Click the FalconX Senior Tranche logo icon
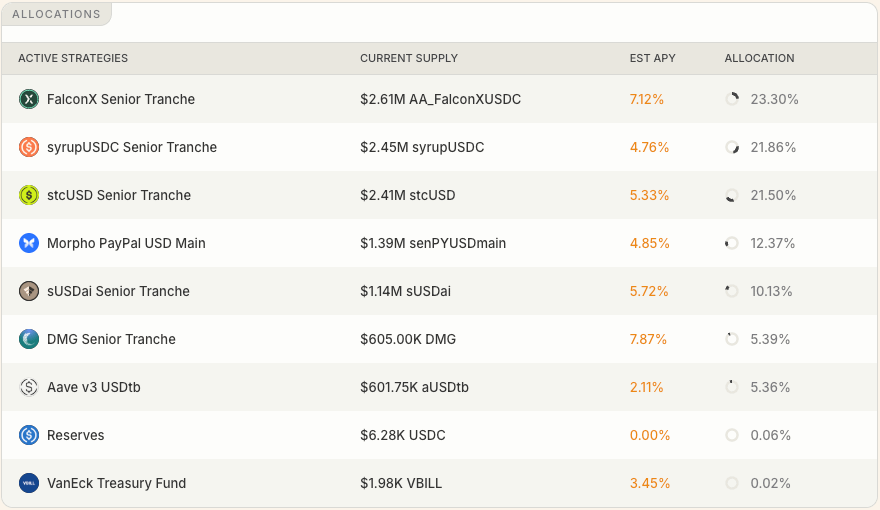880x510 pixels. (29, 99)
